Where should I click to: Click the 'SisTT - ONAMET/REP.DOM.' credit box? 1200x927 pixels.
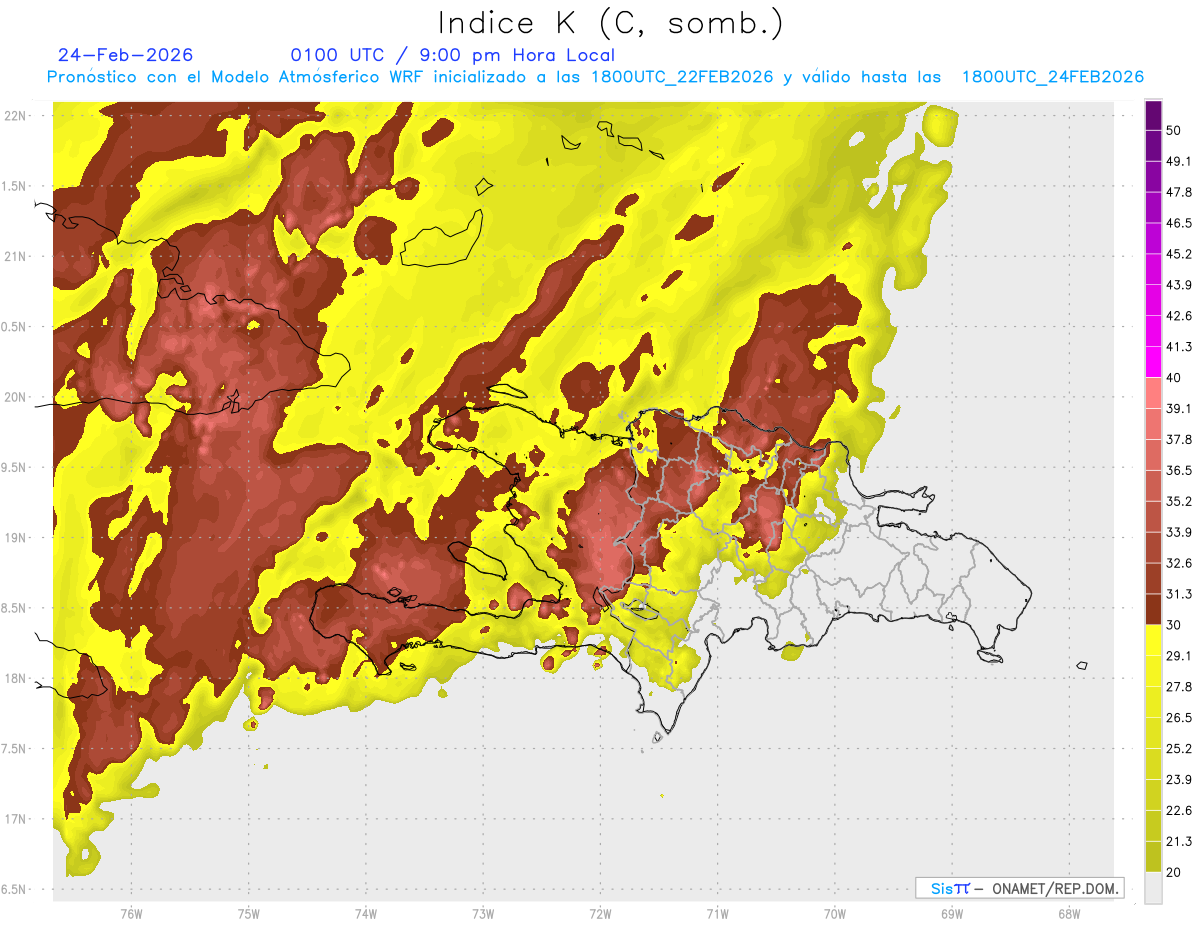click(1019, 888)
